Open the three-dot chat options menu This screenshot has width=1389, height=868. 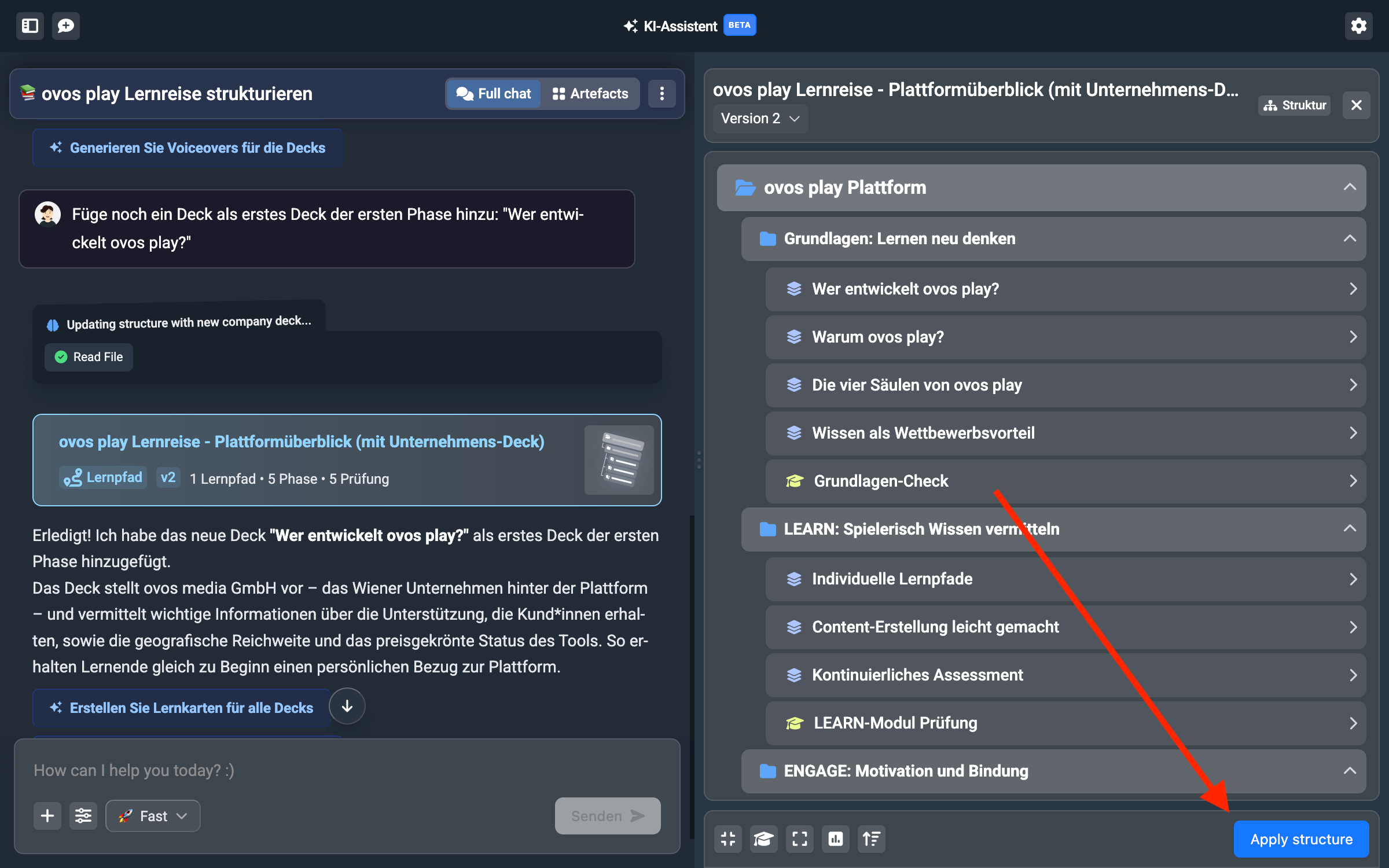(x=662, y=94)
